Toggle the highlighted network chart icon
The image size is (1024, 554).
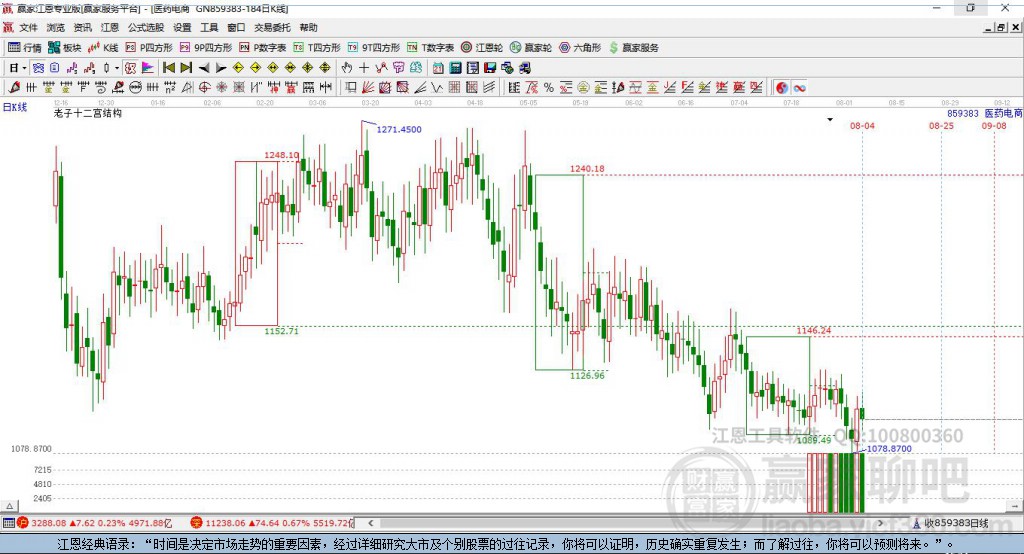point(39,68)
